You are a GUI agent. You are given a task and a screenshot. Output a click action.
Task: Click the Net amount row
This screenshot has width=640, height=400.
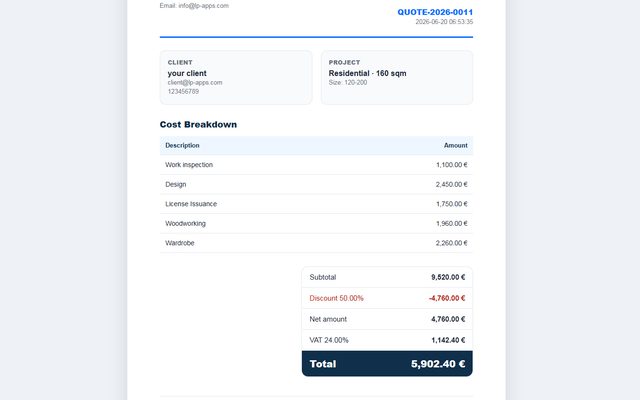[387, 319]
